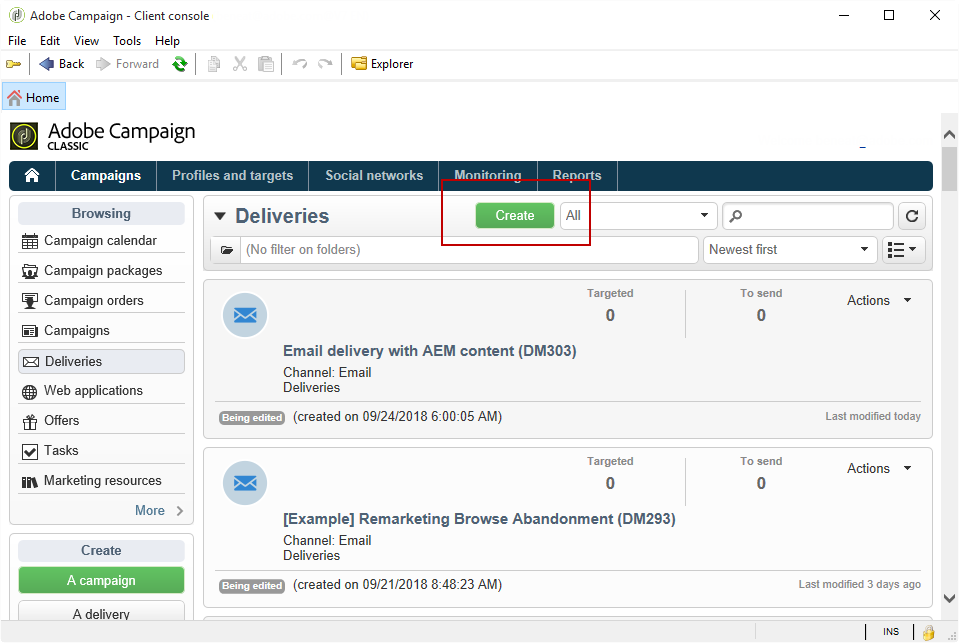The width and height of the screenshot is (959, 643).
Task: Click the Paste clipboard icon
Action: point(266,64)
